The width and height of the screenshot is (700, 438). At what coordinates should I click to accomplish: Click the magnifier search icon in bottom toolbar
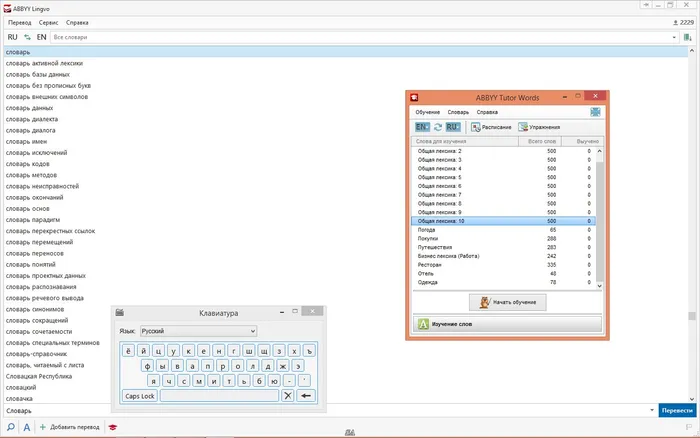[x=11, y=427]
